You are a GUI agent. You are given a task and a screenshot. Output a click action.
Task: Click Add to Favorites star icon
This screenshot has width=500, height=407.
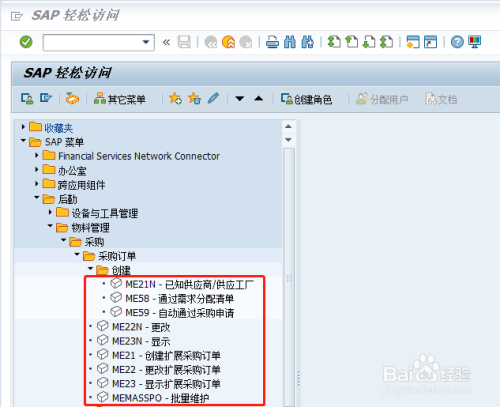click(x=175, y=99)
